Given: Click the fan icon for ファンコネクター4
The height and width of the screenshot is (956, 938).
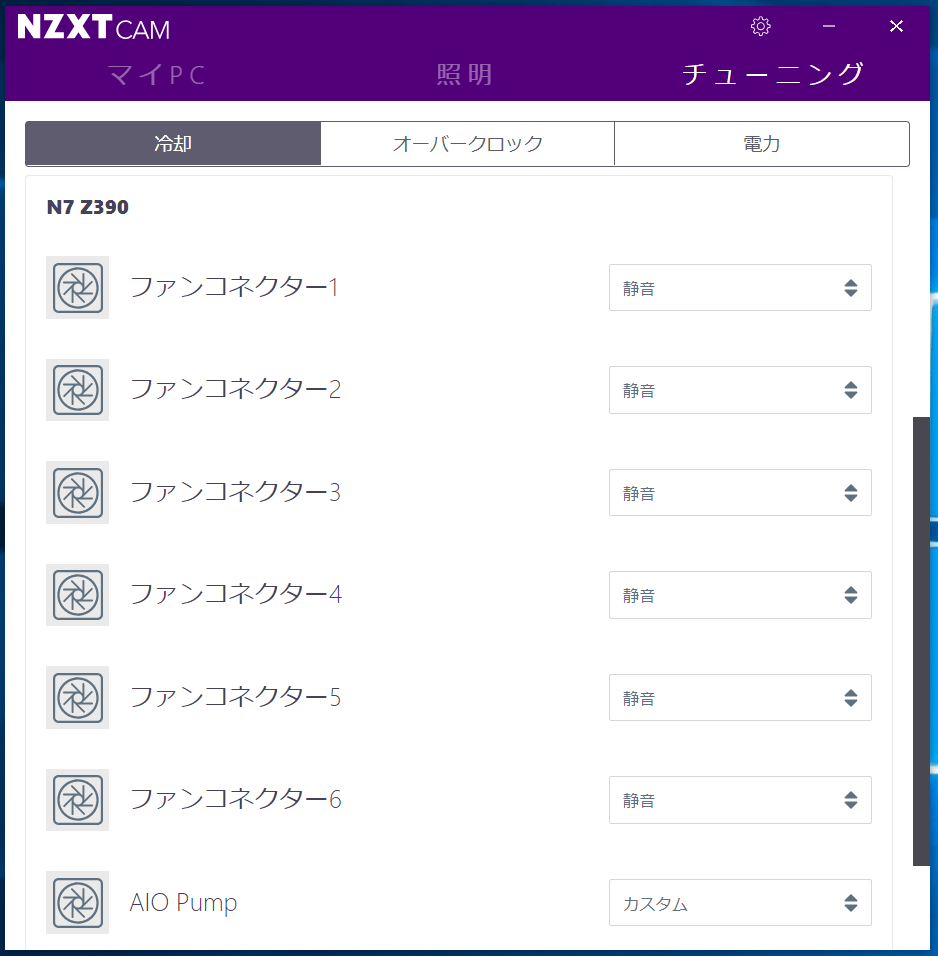Looking at the screenshot, I should coord(77,594).
